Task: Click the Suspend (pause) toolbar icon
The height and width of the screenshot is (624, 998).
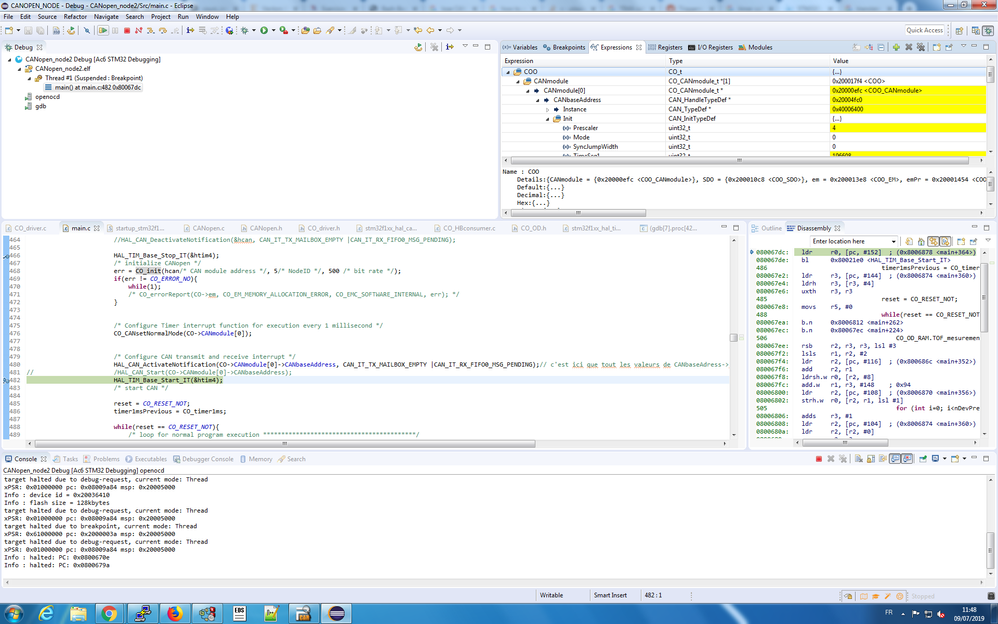Action: (x=115, y=31)
